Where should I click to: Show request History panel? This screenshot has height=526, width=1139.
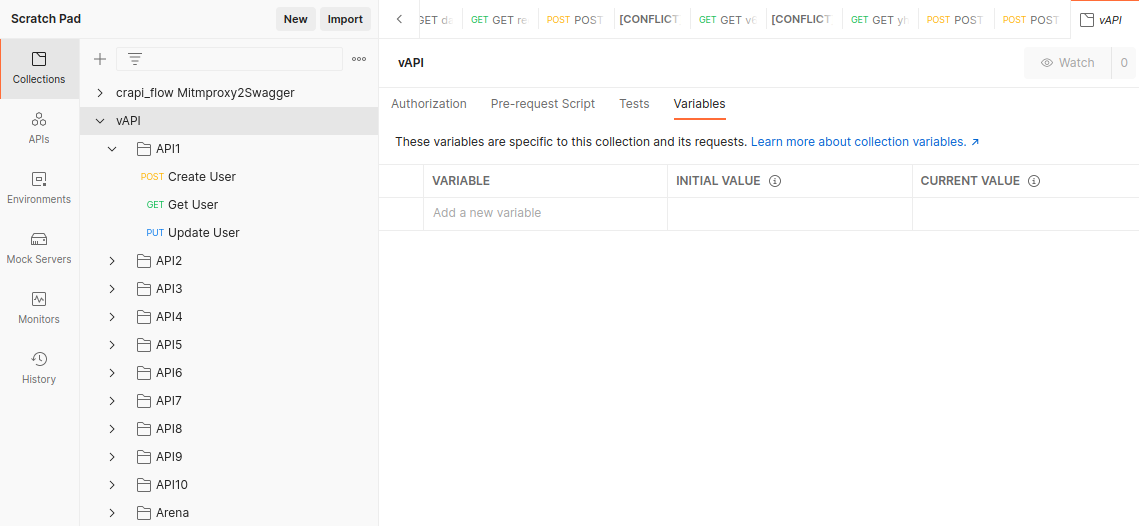39,368
